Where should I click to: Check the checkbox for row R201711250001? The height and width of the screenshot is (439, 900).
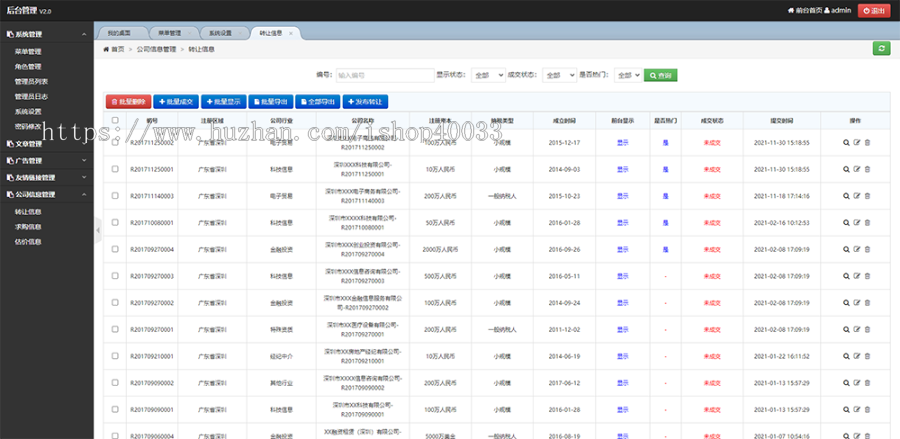point(115,169)
